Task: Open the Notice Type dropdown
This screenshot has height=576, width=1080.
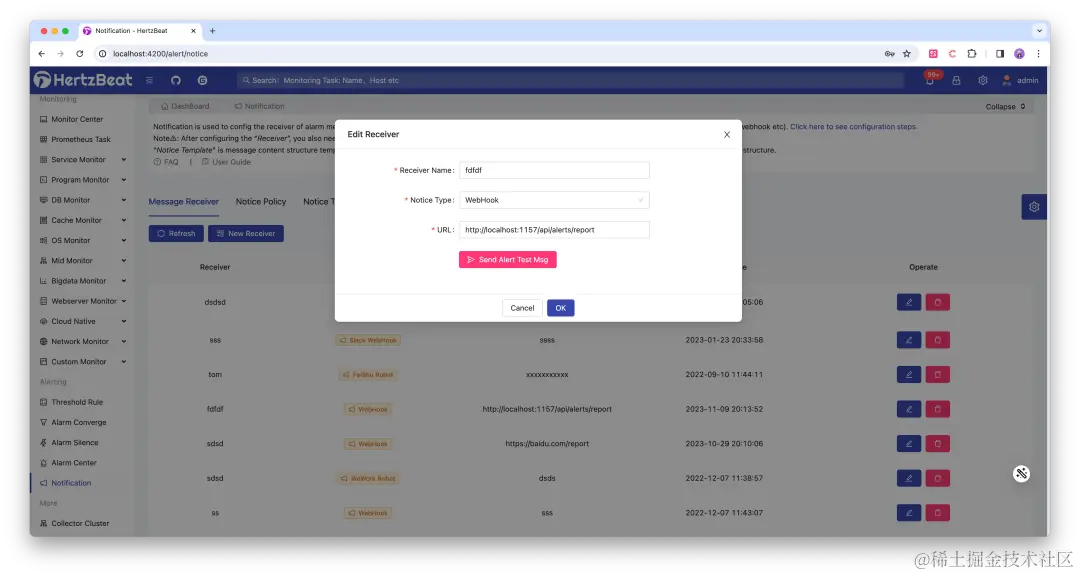Action: point(554,200)
